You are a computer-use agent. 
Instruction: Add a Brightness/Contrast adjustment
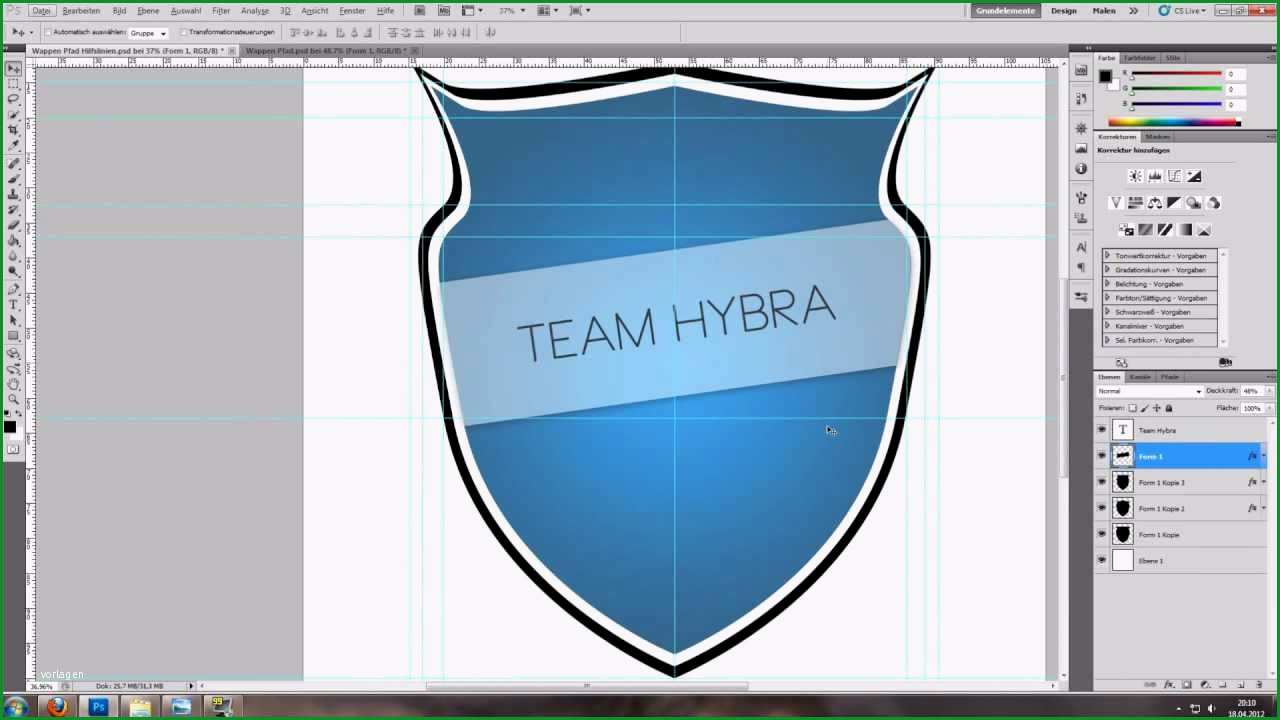coord(1135,176)
